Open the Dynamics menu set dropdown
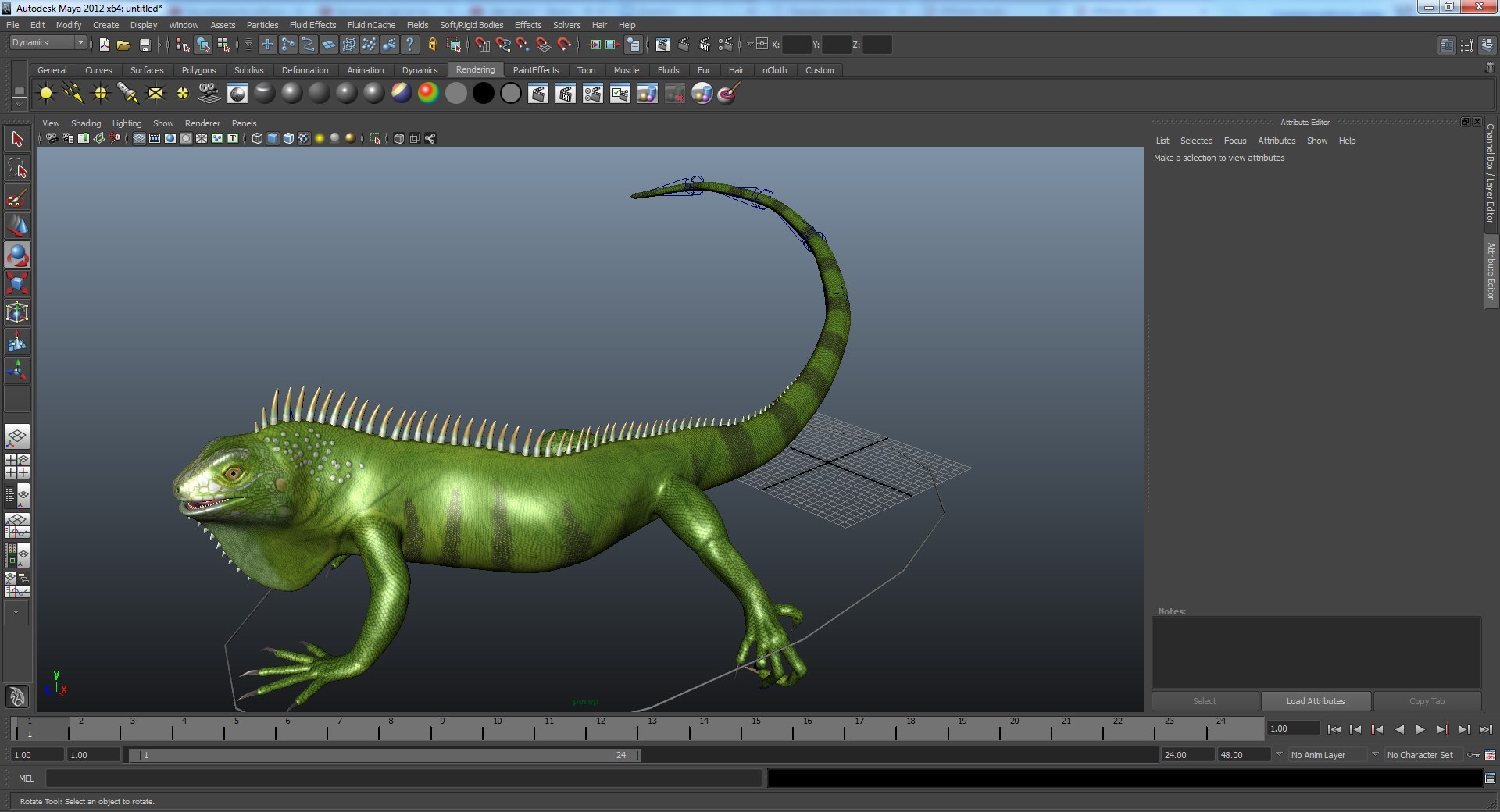1500x812 pixels. tap(48, 43)
